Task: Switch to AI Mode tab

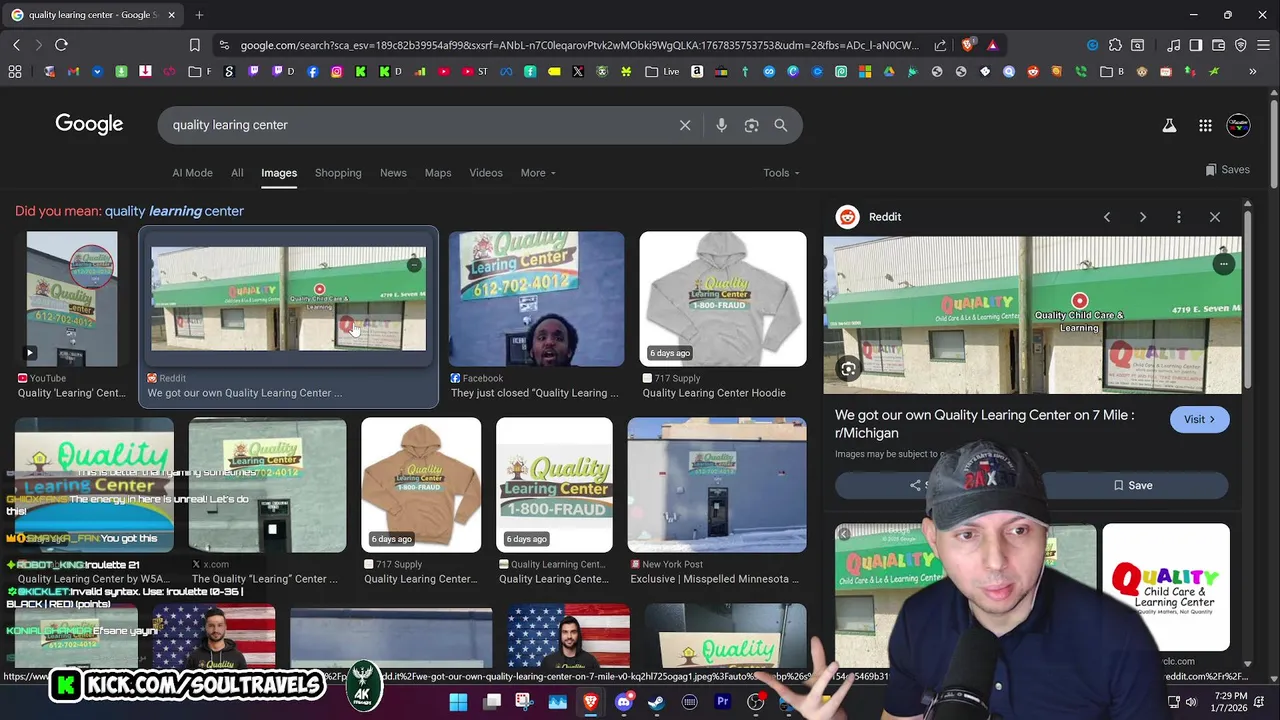Action: click(192, 173)
